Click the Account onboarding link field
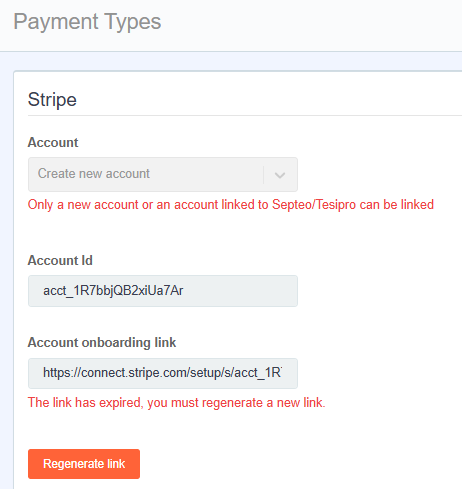This screenshot has height=489, width=462. [163, 373]
